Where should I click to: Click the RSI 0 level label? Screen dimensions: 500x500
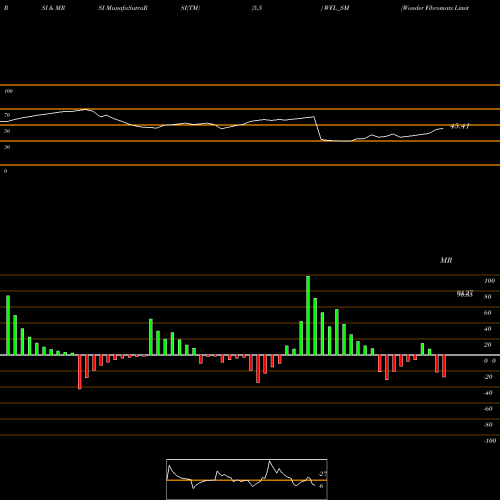coord(5,171)
